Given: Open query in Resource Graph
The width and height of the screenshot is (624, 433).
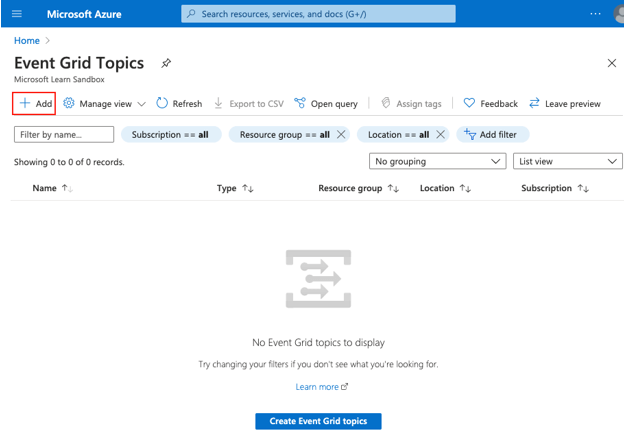Looking at the screenshot, I should pyautogui.click(x=326, y=104).
